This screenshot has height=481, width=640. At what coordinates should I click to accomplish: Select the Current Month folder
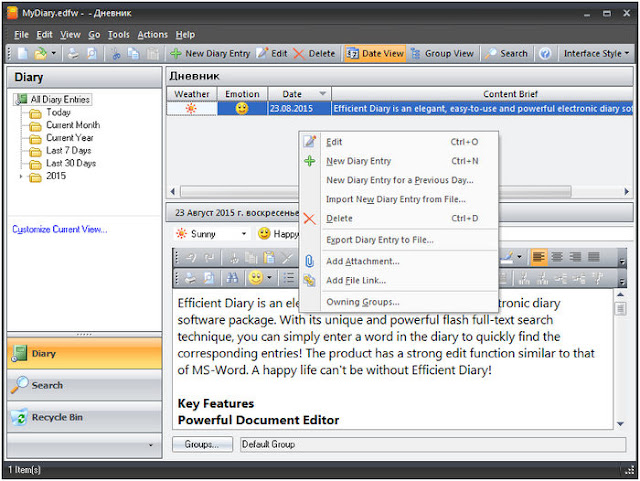(73, 125)
